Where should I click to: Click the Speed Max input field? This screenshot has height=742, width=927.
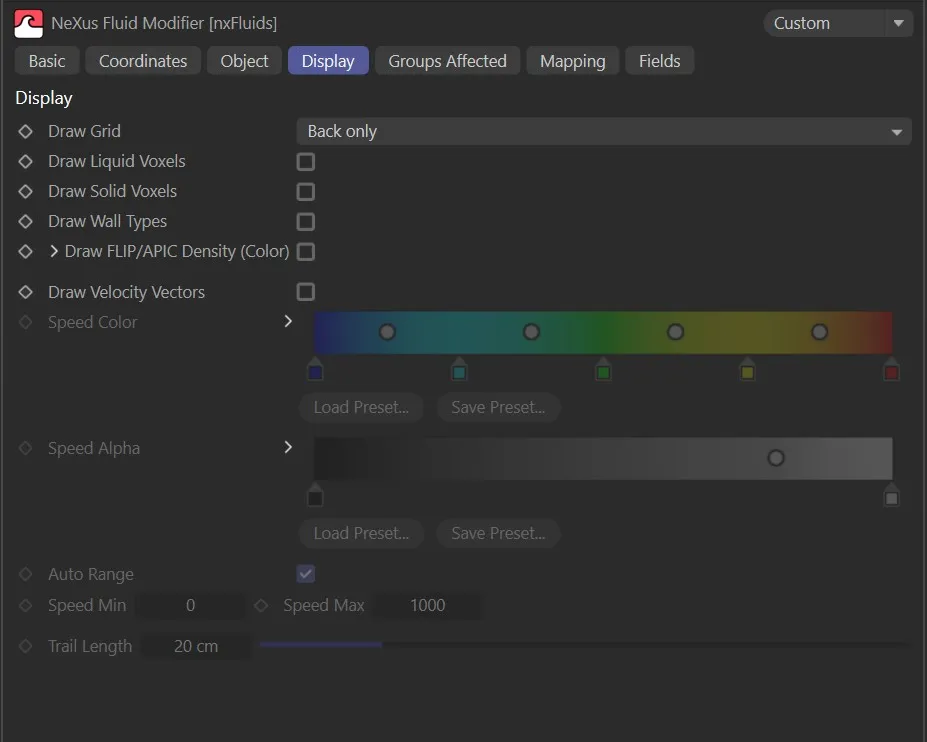click(x=428, y=605)
